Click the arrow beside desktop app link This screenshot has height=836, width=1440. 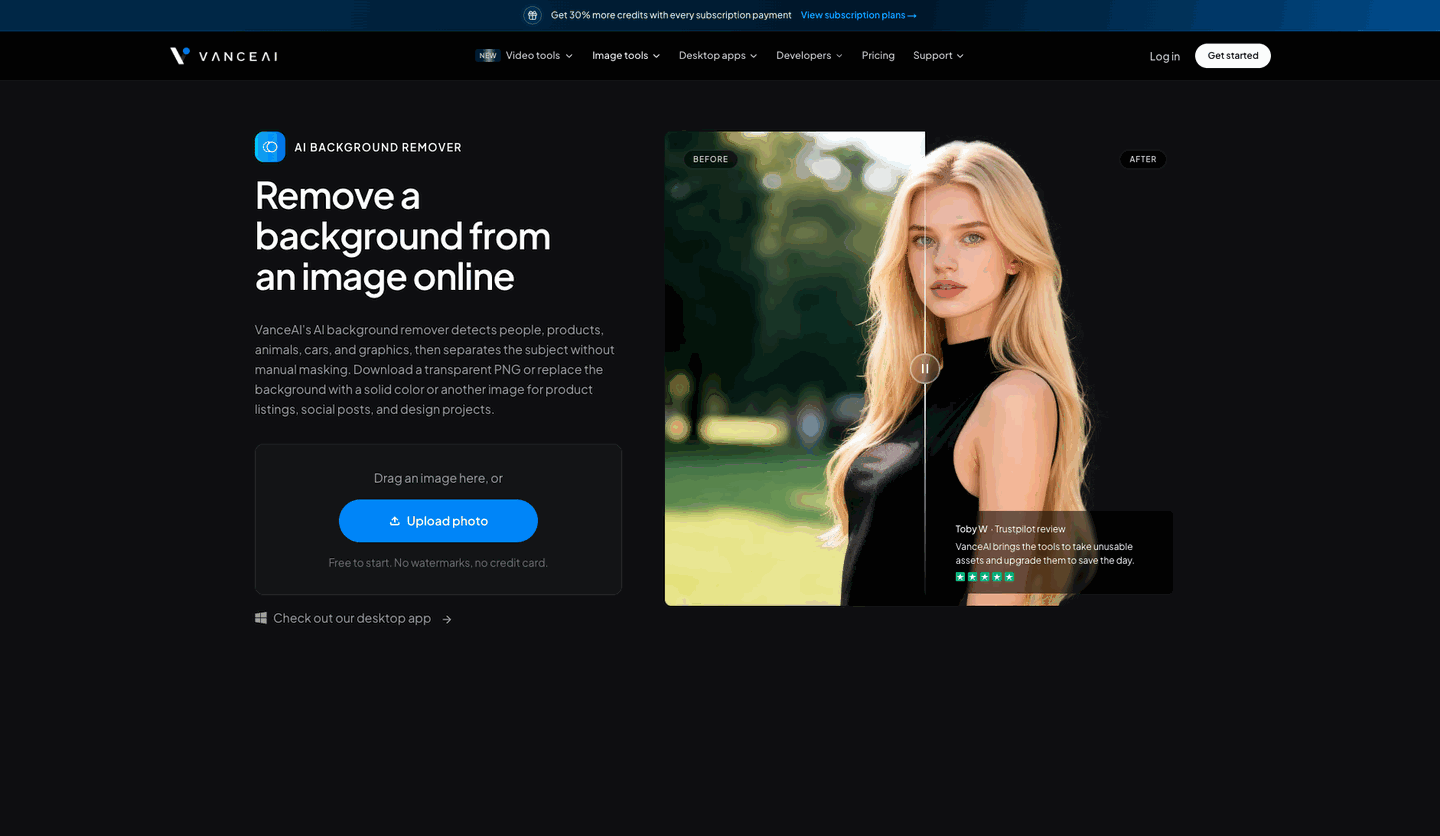tap(447, 619)
